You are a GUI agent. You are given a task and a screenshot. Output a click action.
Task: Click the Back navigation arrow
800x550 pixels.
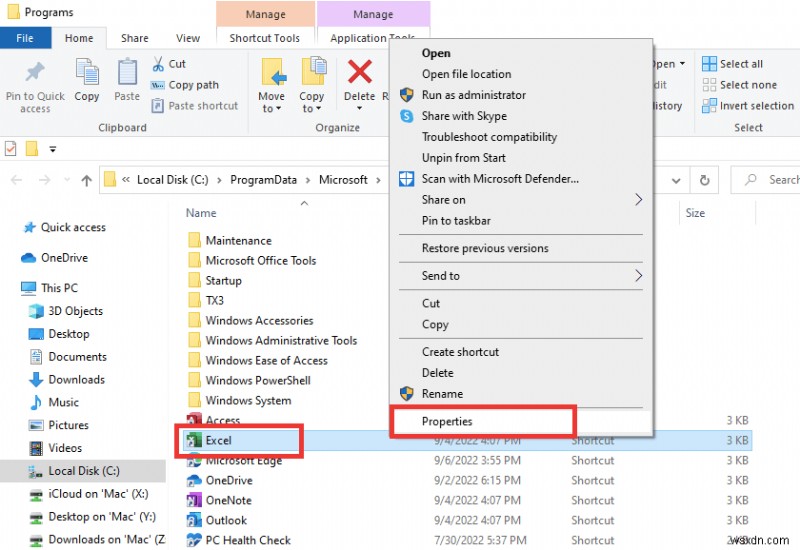pyautogui.click(x=16, y=180)
